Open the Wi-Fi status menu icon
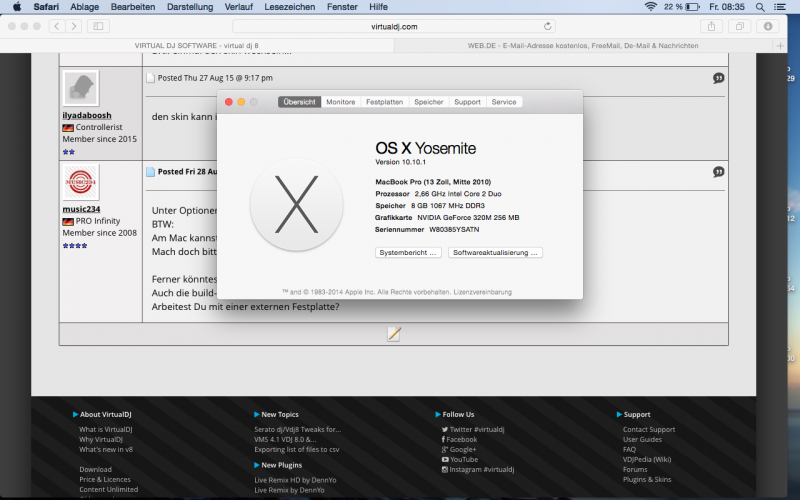Viewport: 800px width, 500px height. pos(651,6)
